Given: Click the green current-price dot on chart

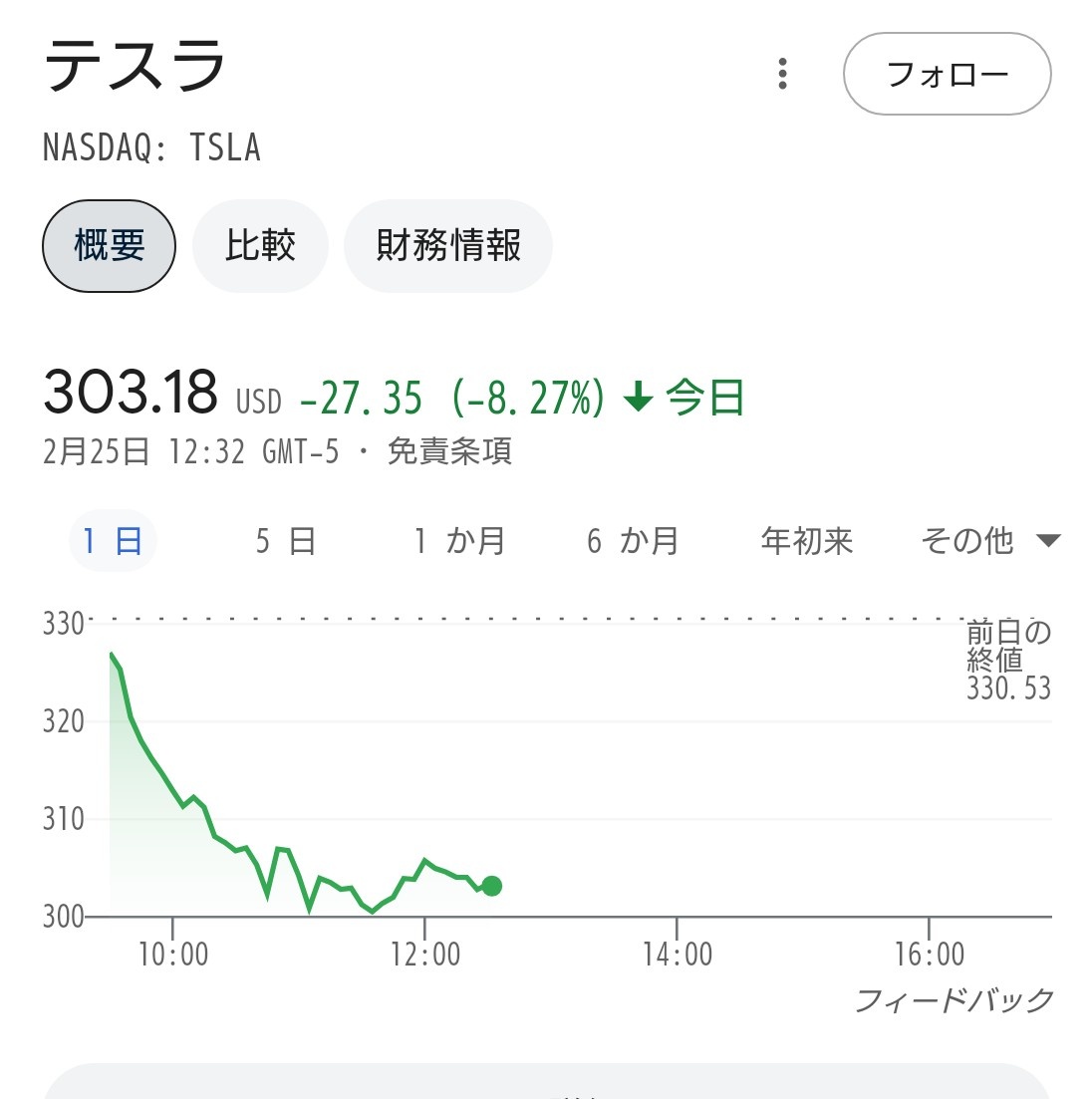Looking at the screenshot, I should (491, 885).
